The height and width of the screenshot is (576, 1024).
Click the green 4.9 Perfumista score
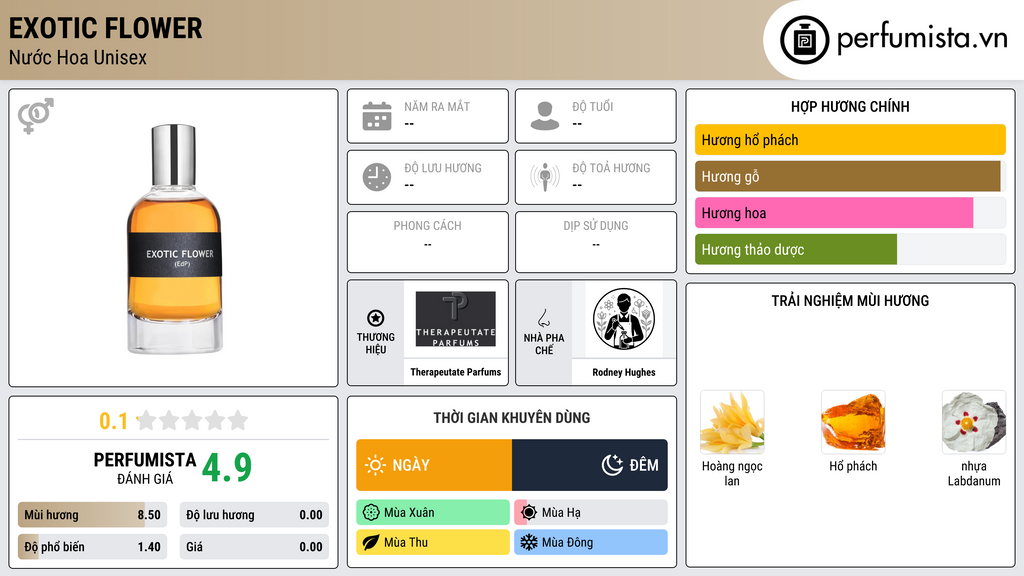pyautogui.click(x=227, y=468)
